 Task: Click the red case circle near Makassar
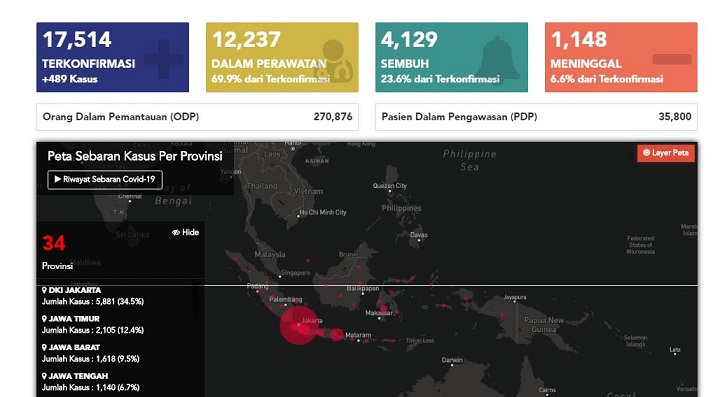(383, 308)
